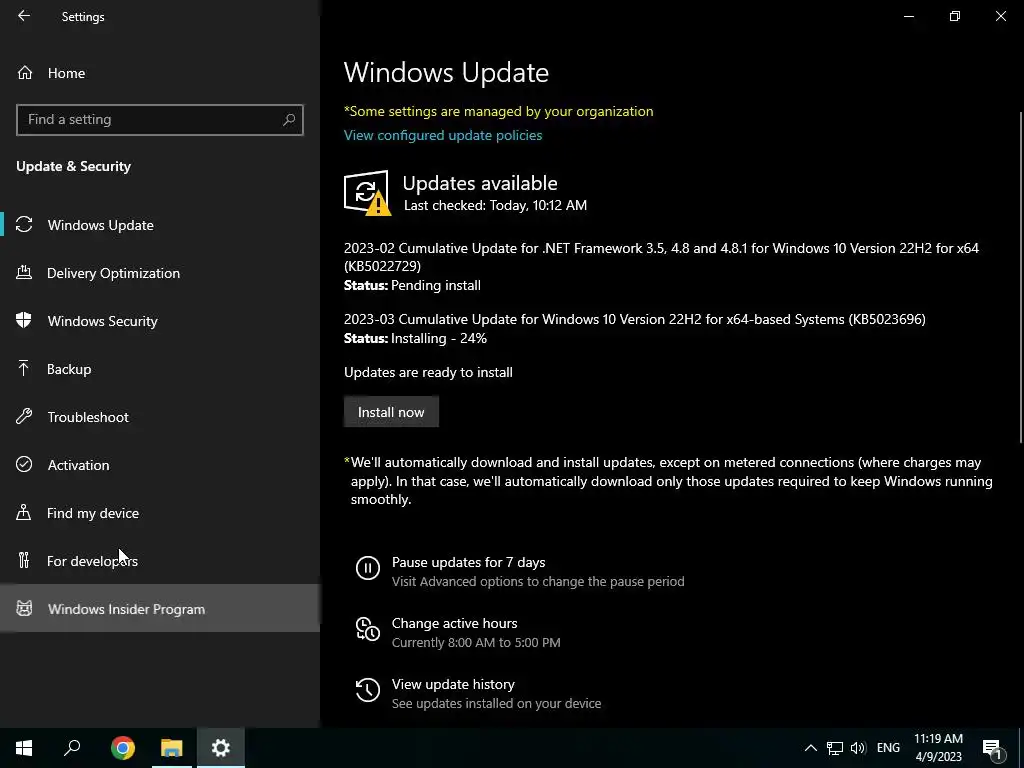Click the tools icon beside For developers

pos(24,560)
